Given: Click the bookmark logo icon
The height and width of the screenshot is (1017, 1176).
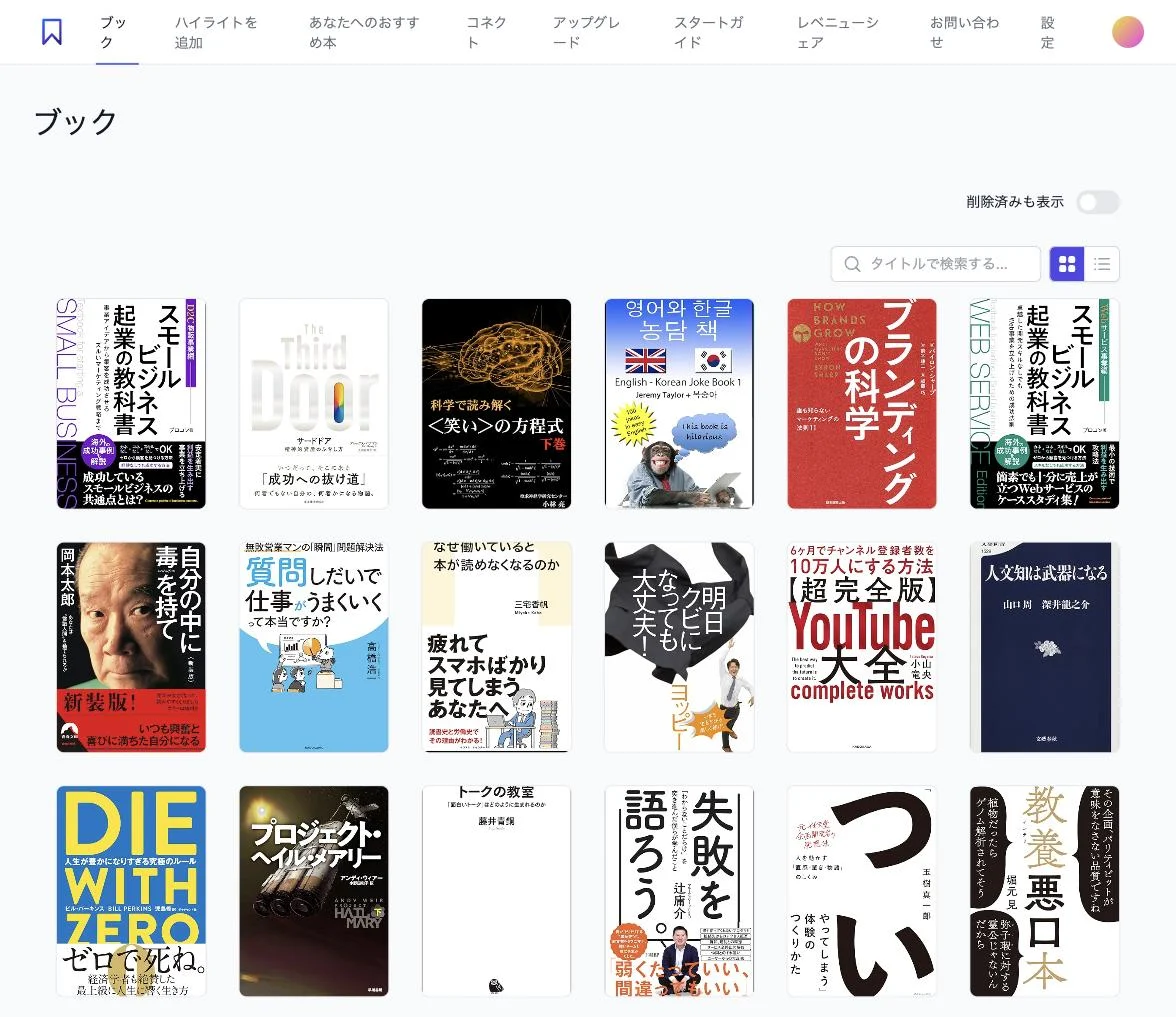Looking at the screenshot, I should [x=52, y=32].
